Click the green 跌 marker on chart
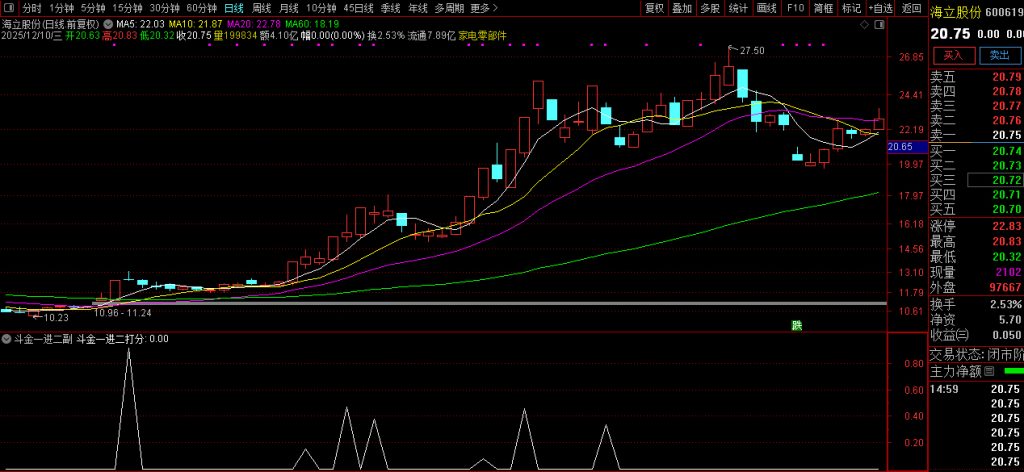The height and width of the screenshot is (472, 1024). point(796,324)
